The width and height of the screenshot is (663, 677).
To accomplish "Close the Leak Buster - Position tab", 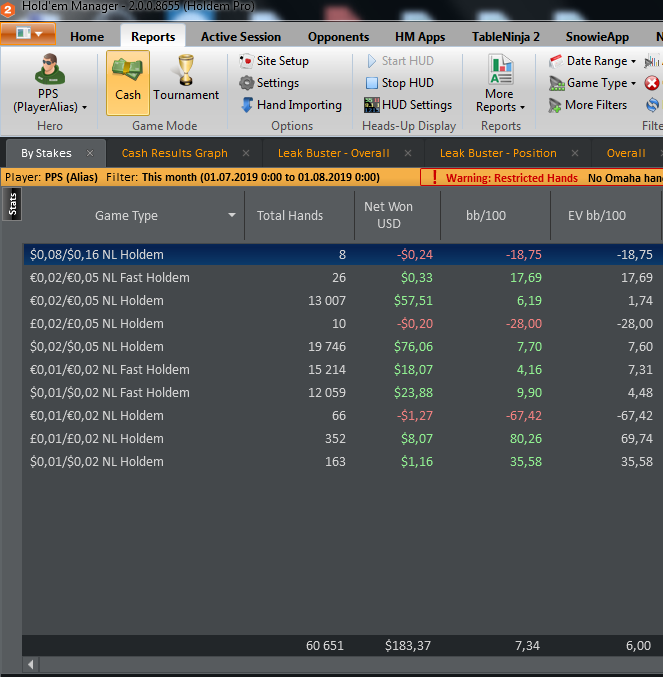I will click(575, 153).
